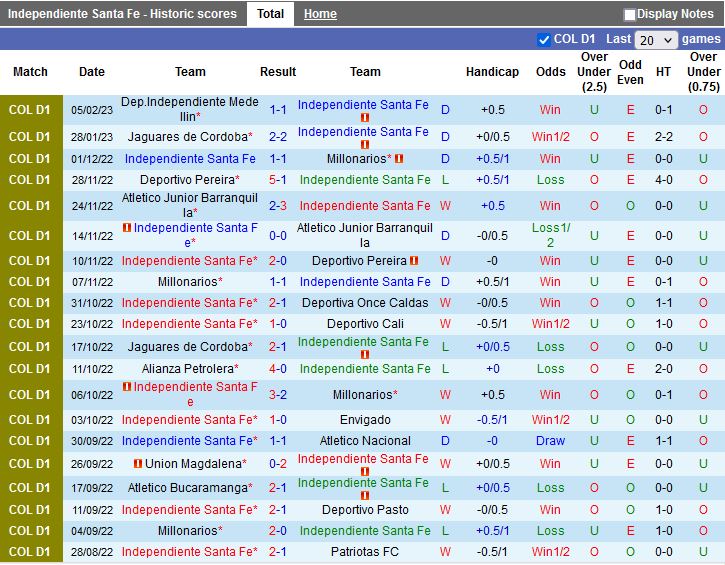The image size is (725, 565).
Task: Click the Date column header
Action: point(92,72)
